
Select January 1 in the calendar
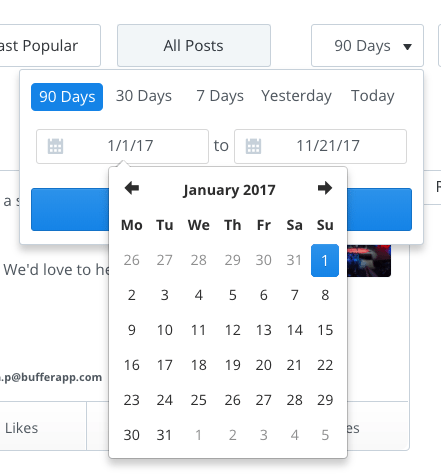(325, 260)
